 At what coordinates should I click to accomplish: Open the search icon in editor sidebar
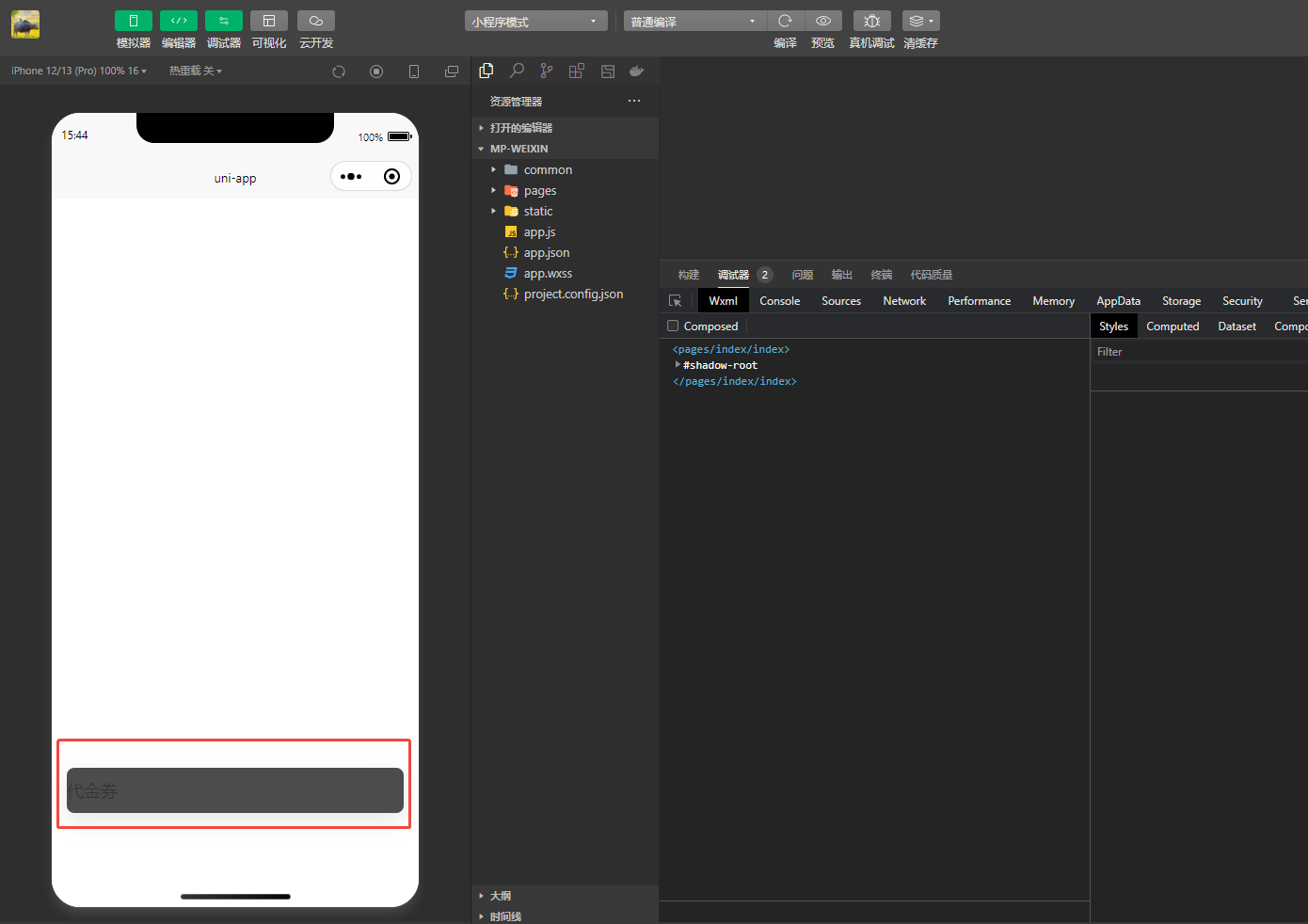pyautogui.click(x=517, y=71)
